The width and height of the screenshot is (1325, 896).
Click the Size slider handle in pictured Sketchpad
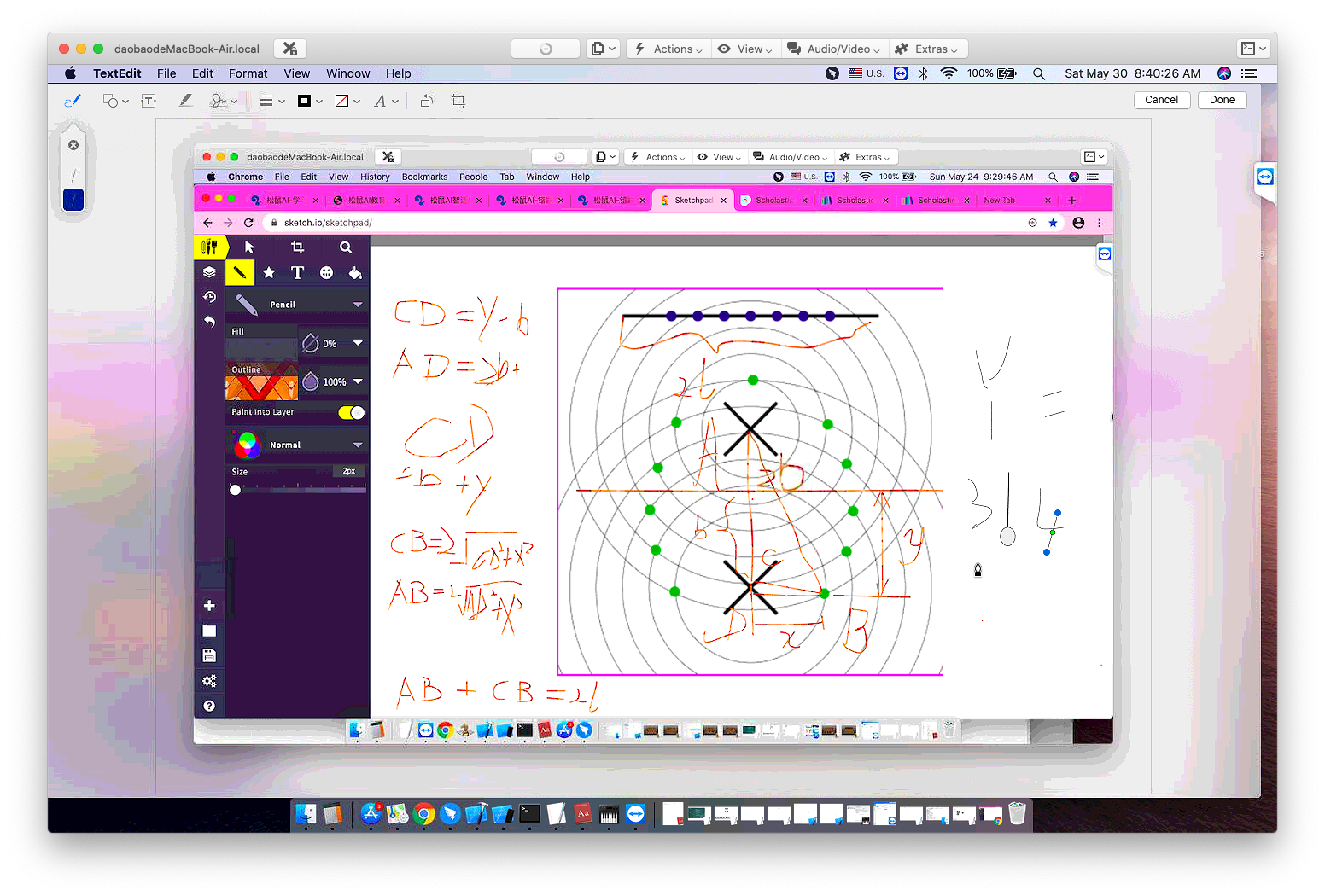point(236,490)
